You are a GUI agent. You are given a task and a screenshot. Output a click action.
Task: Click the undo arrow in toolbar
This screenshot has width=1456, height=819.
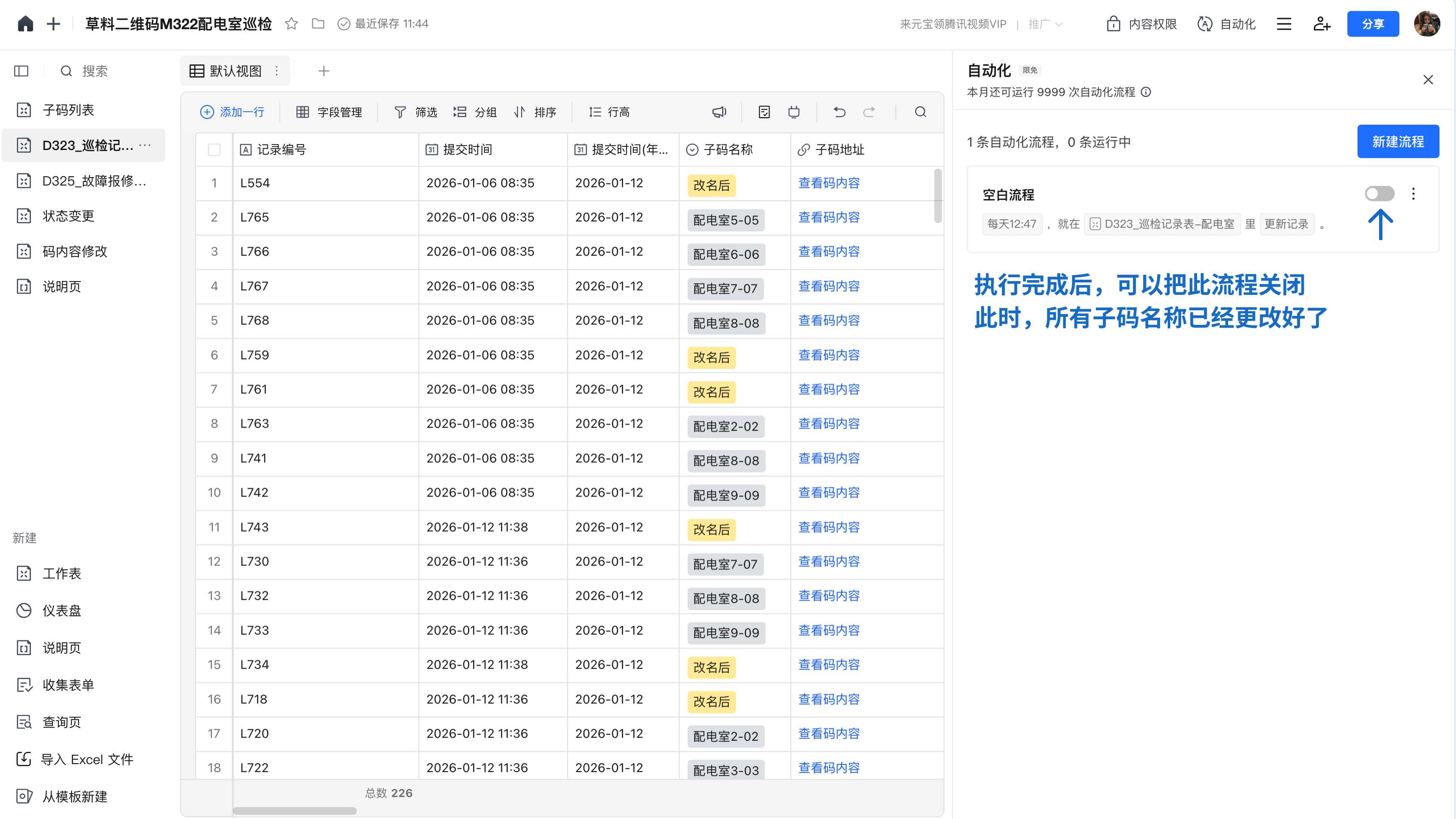coord(839,112)
